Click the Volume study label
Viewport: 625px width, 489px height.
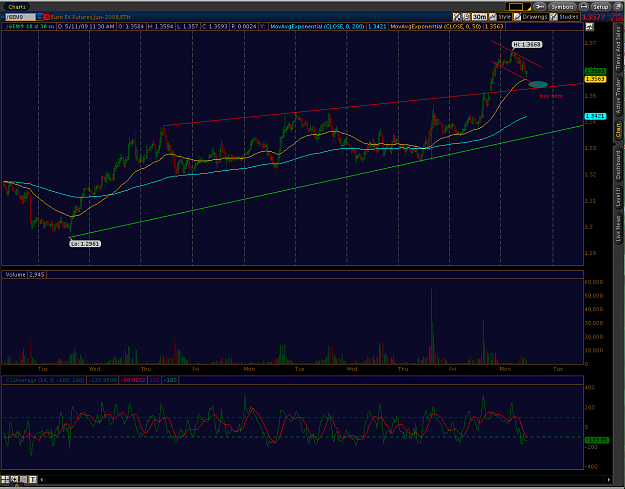coord(15,275)
